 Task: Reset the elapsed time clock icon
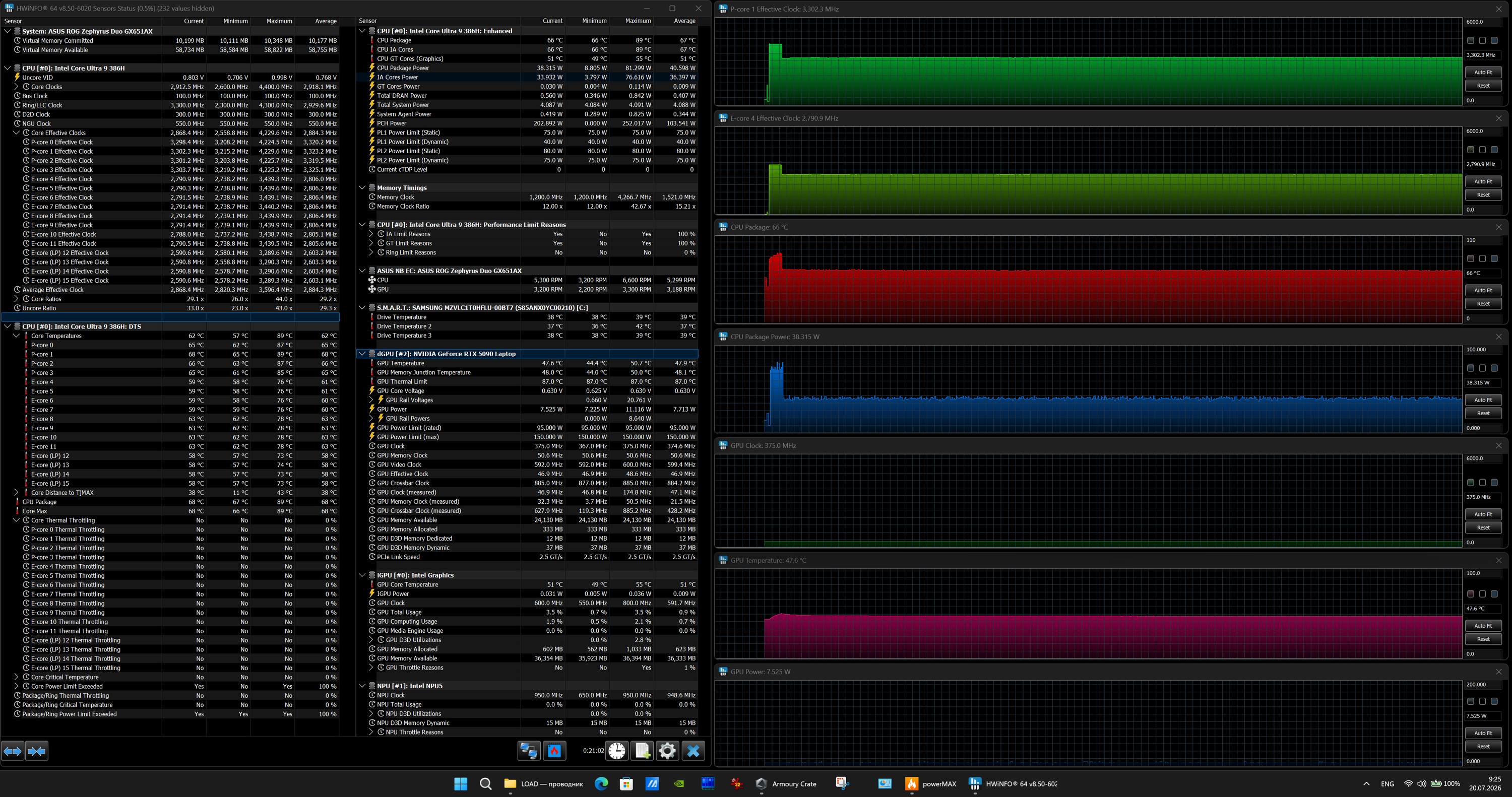pyautogui.click(x=617, y=751)
